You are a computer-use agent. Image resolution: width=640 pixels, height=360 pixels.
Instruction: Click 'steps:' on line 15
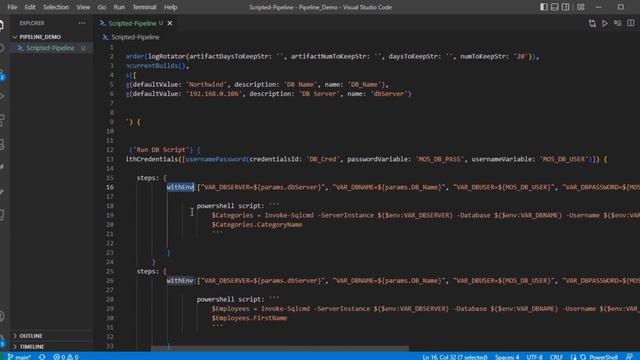coord(148,178)
